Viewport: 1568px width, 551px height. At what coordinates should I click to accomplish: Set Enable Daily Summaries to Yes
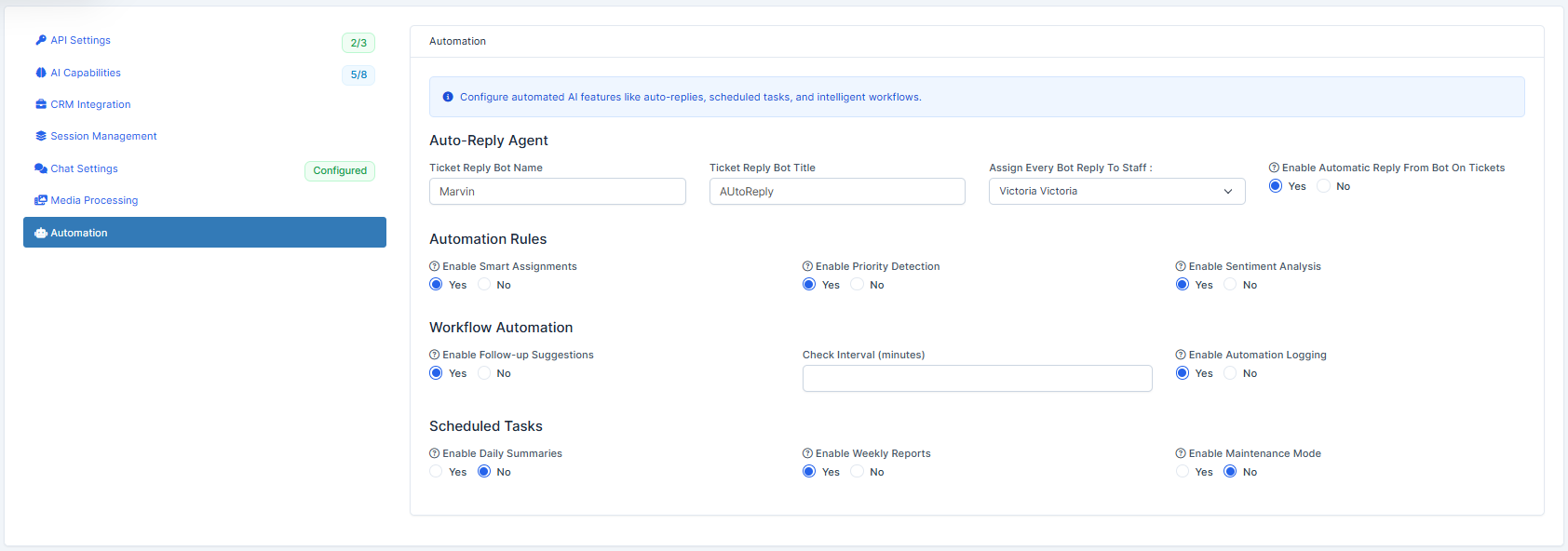pos(436,472)
